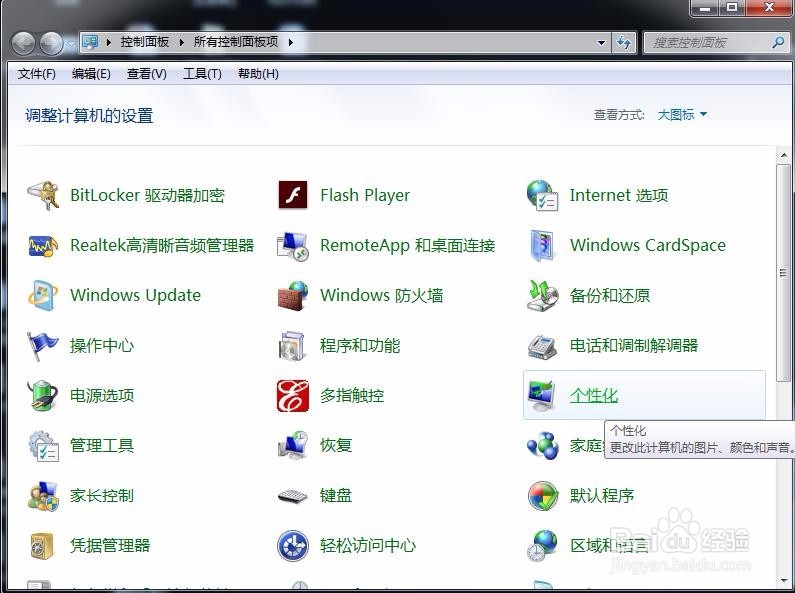Open the 备份和还原 icon

542,295
